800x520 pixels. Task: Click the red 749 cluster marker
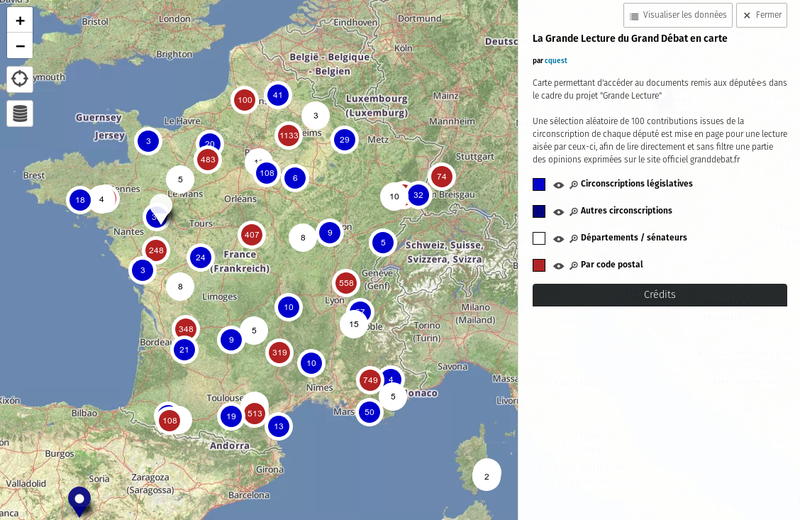370,380
